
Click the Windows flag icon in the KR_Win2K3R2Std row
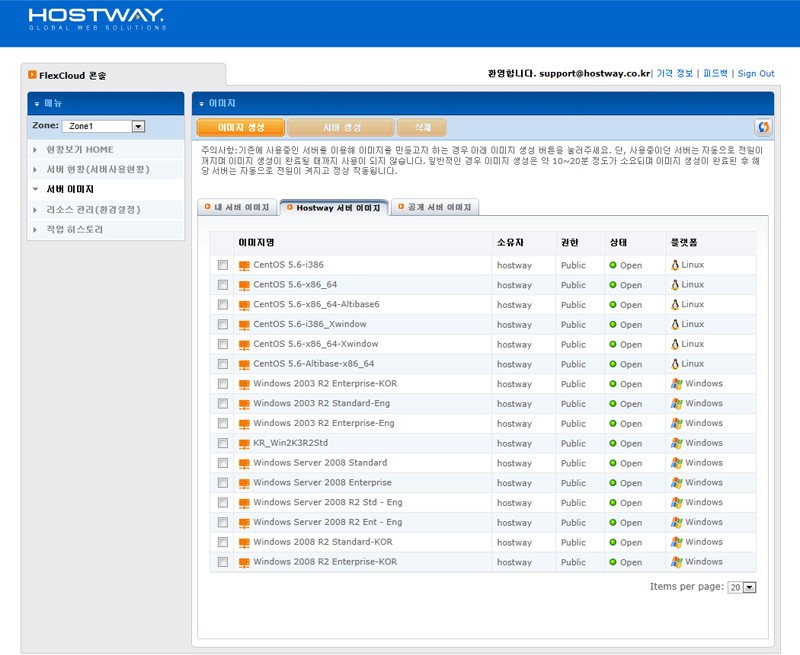pyautogui.click(x=677, y=443)
